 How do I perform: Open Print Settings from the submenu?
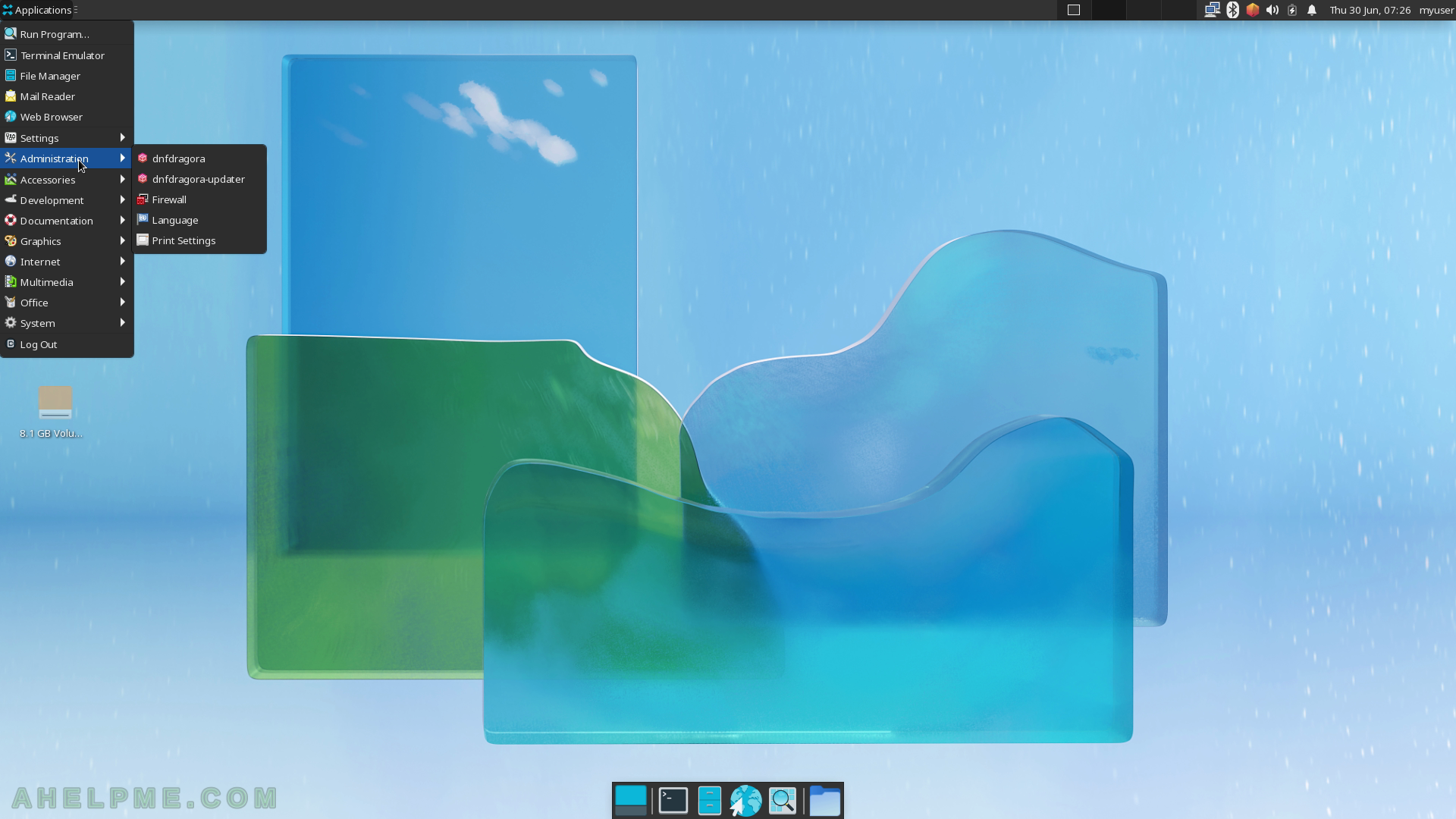click(199, 240)
